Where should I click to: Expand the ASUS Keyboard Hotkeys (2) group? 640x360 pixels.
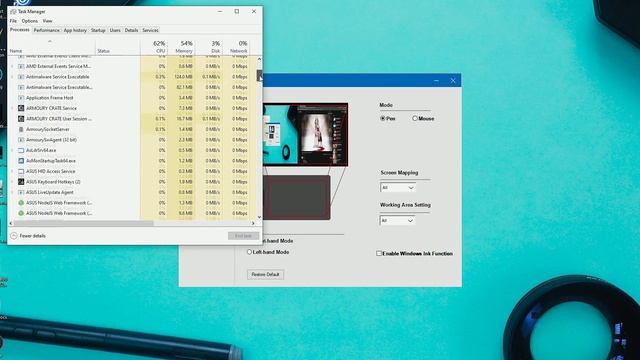(12, 182)
